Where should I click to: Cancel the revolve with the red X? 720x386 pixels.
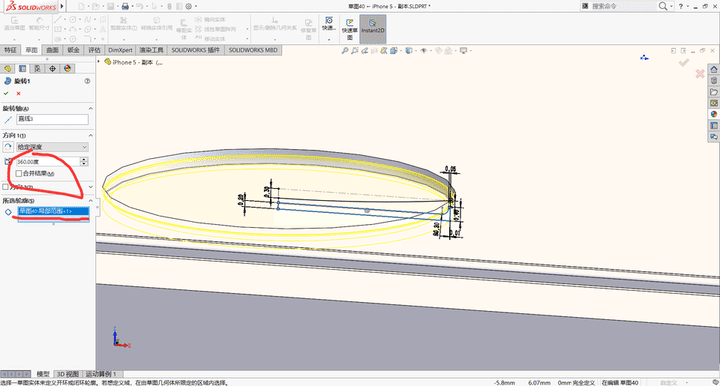[18, 93]
